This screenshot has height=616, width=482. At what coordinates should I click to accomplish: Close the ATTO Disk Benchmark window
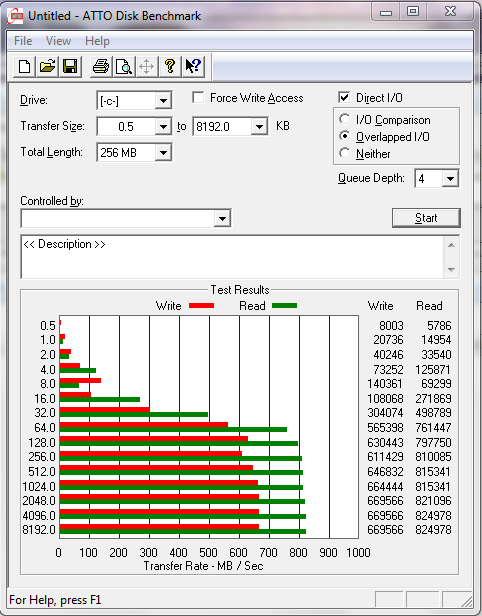tap(450, 12)
